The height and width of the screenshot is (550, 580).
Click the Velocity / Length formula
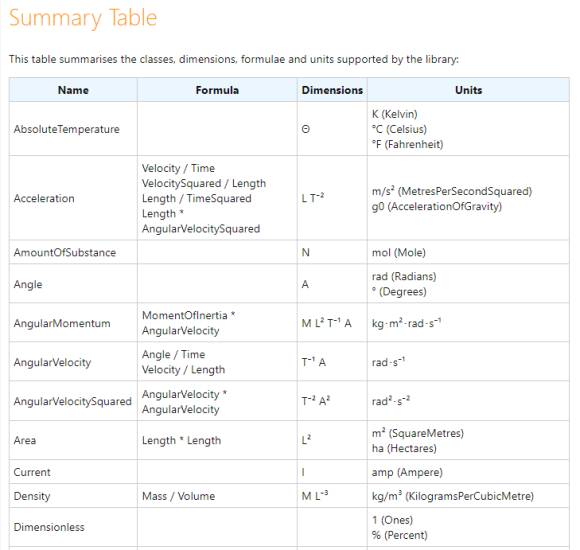(x=183, y=370)
